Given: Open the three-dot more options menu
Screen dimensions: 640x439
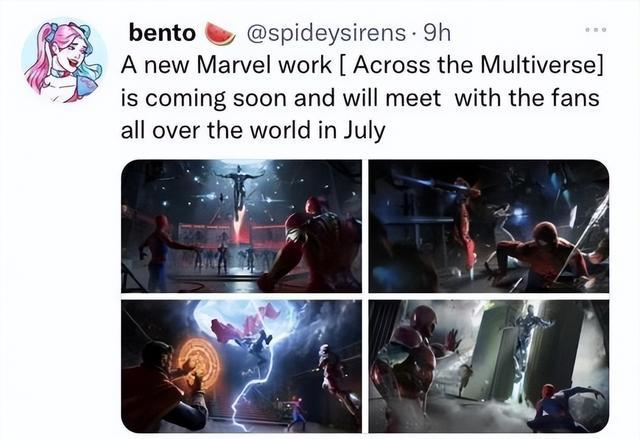Looking at the screenshot, I should click(596, 29).
